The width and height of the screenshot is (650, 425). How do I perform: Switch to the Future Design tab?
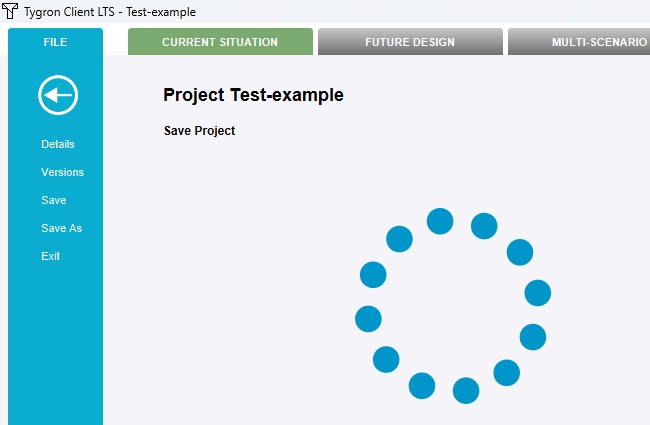pyautogui.click(x=409, y=42)
